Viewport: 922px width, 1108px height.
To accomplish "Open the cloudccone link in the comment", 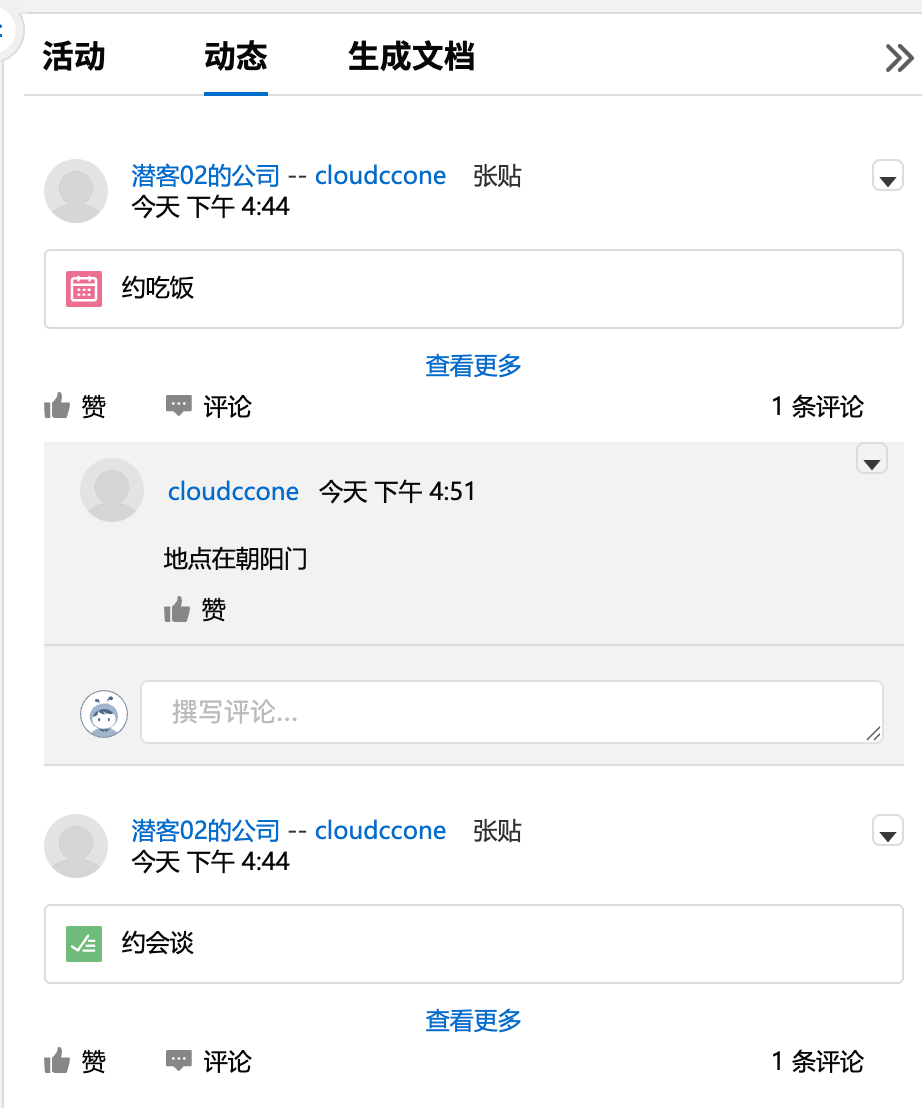I will point(233,492).
